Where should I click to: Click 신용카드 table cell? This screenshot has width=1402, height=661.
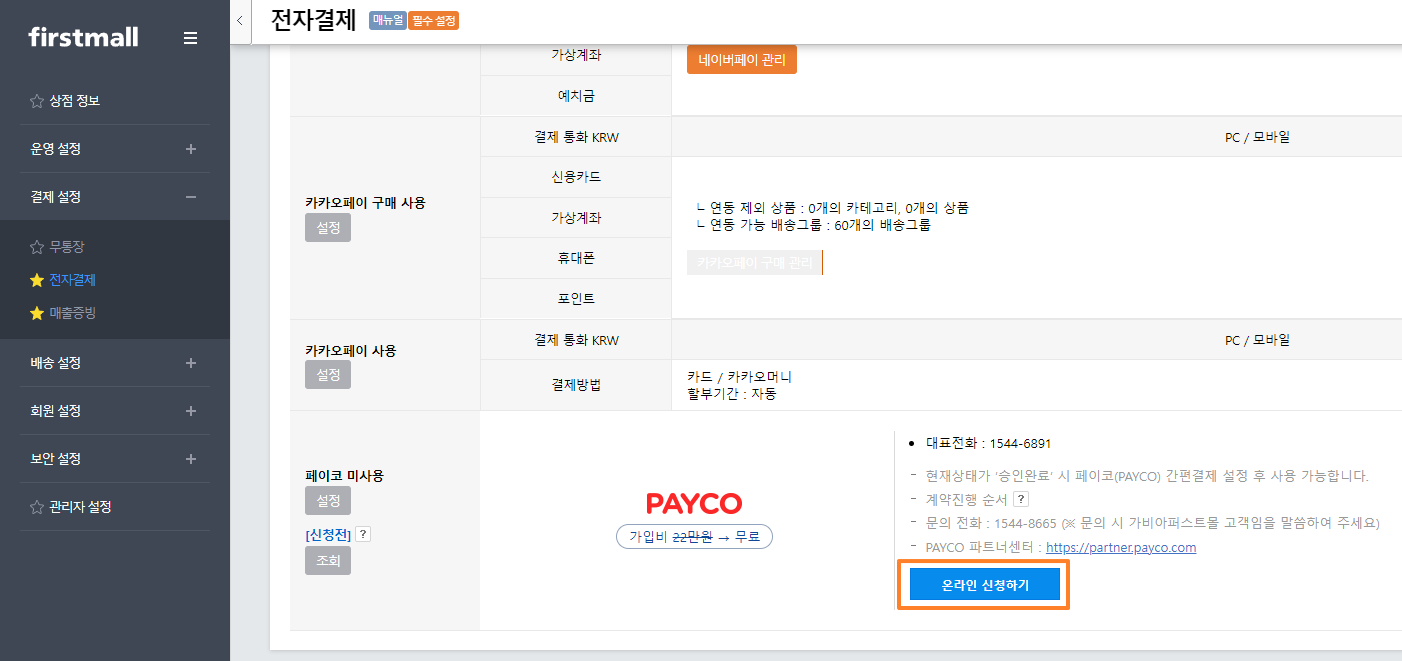pos(576,177)
